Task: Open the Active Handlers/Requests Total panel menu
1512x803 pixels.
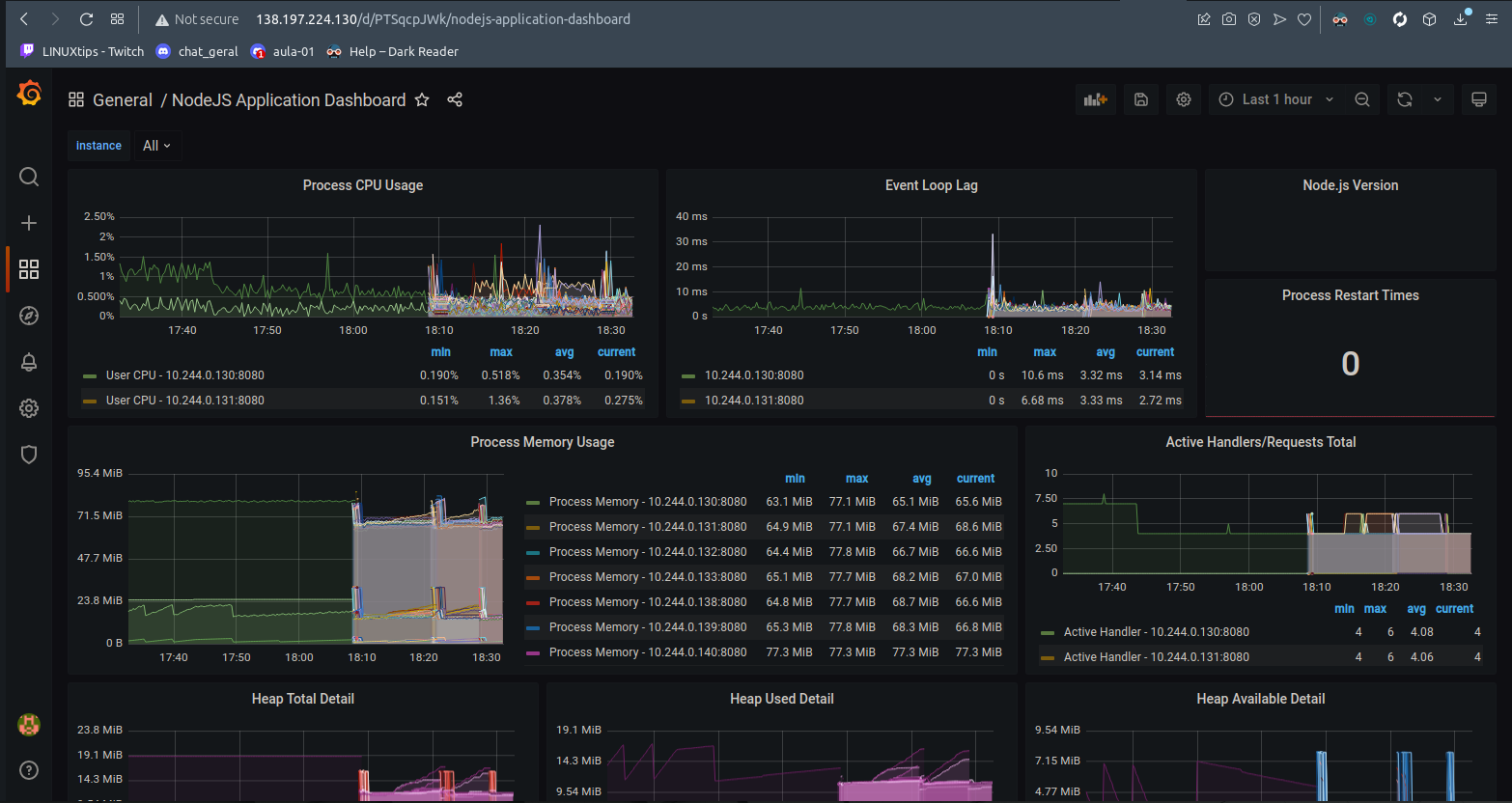Action: [1261, 442]
